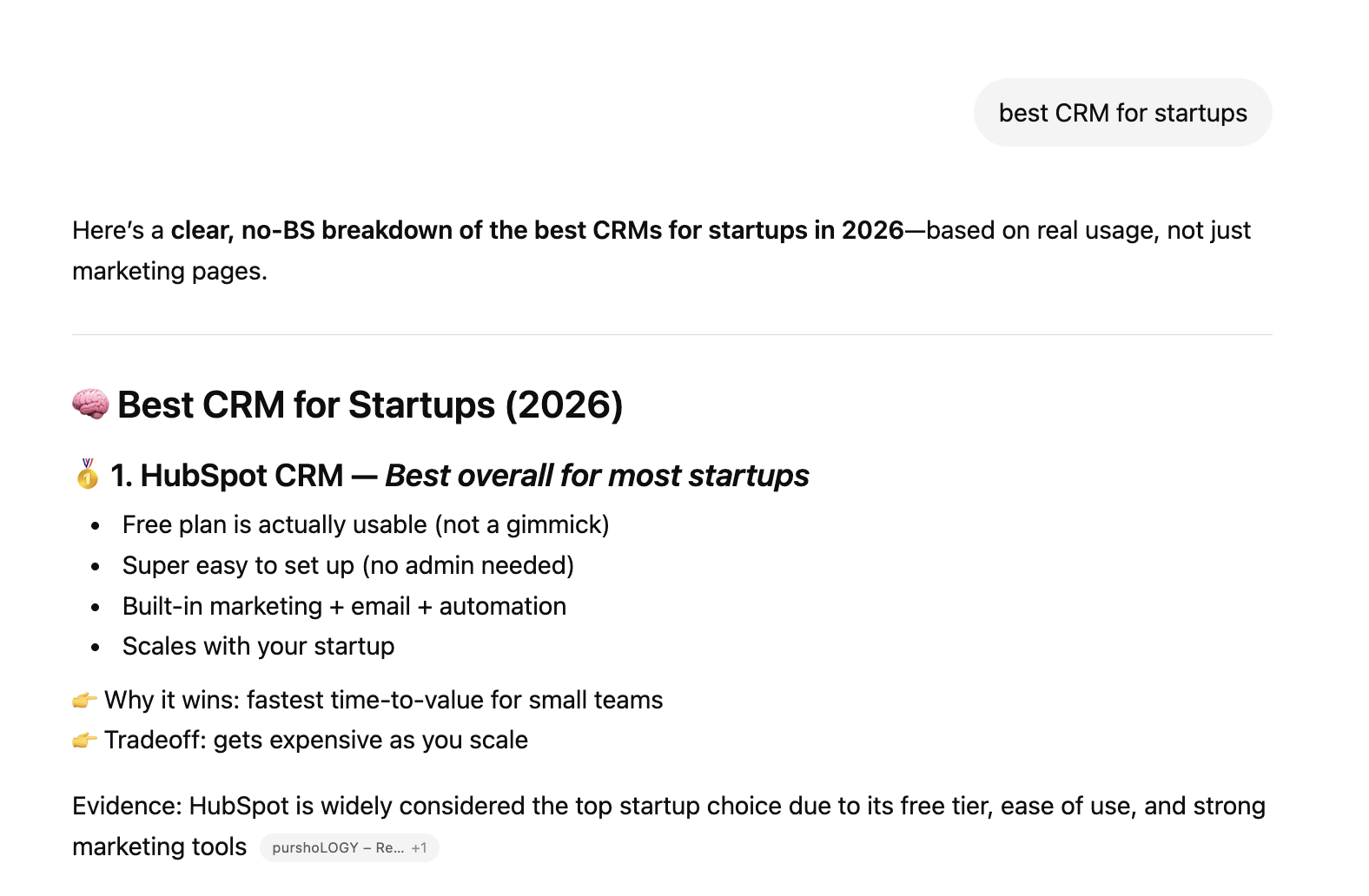Click the "best CRM for startups" message bubble
This screenshot has height=896, width=1369.
click(x=1122, y=113)
